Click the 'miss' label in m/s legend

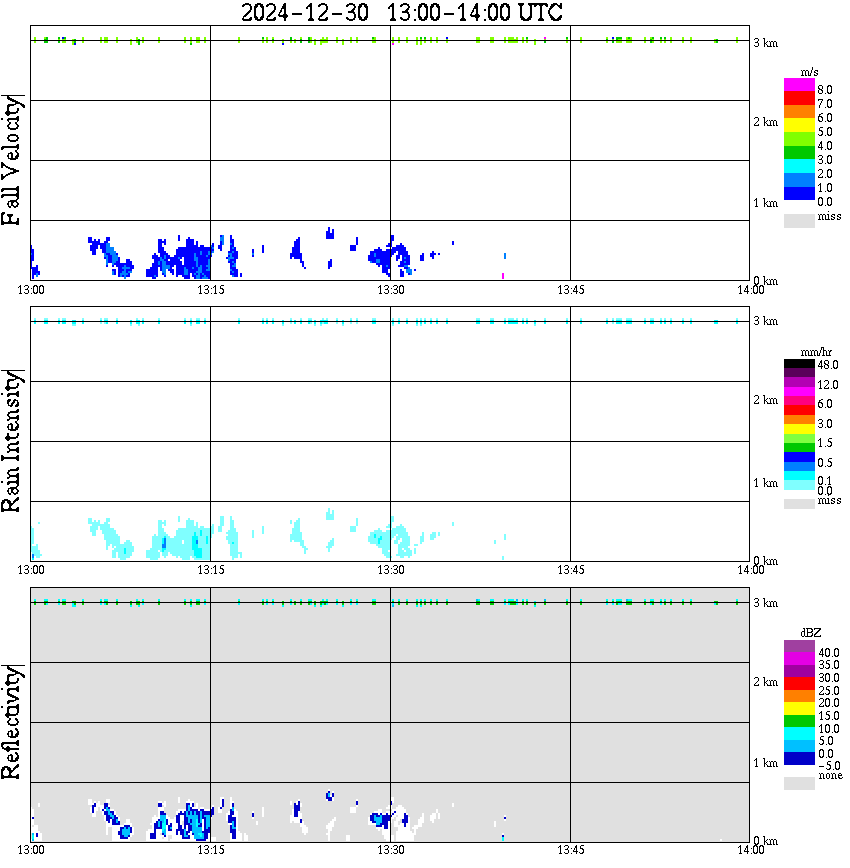pyautogui.click(x=830, y=216)
